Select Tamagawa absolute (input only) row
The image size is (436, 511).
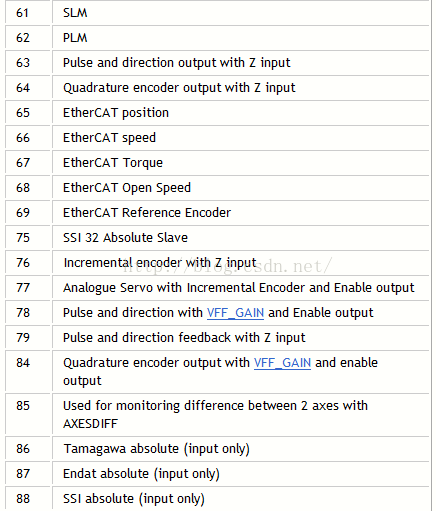coord(217,449)
